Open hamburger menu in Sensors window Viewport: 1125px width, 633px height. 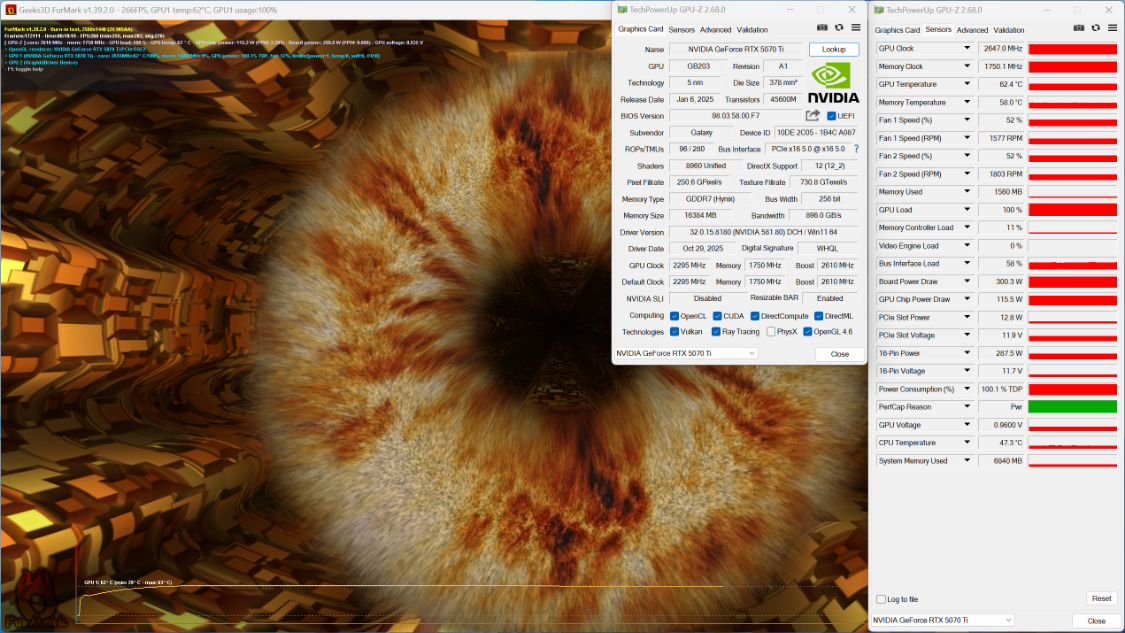[1112, 28]
